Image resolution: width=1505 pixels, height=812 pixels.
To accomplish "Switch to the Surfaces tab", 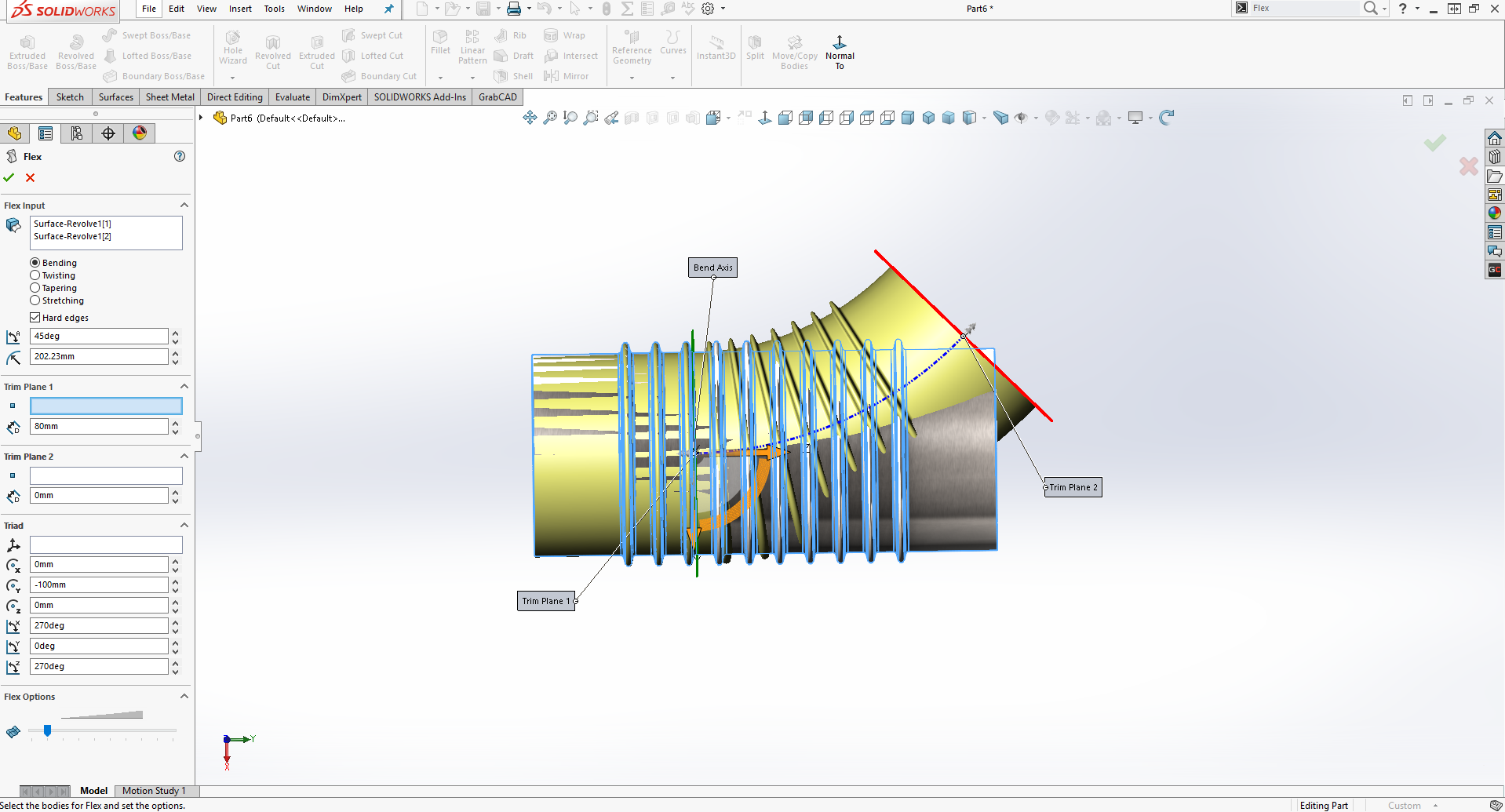I will pyautogui.click(x=116, y=97).
